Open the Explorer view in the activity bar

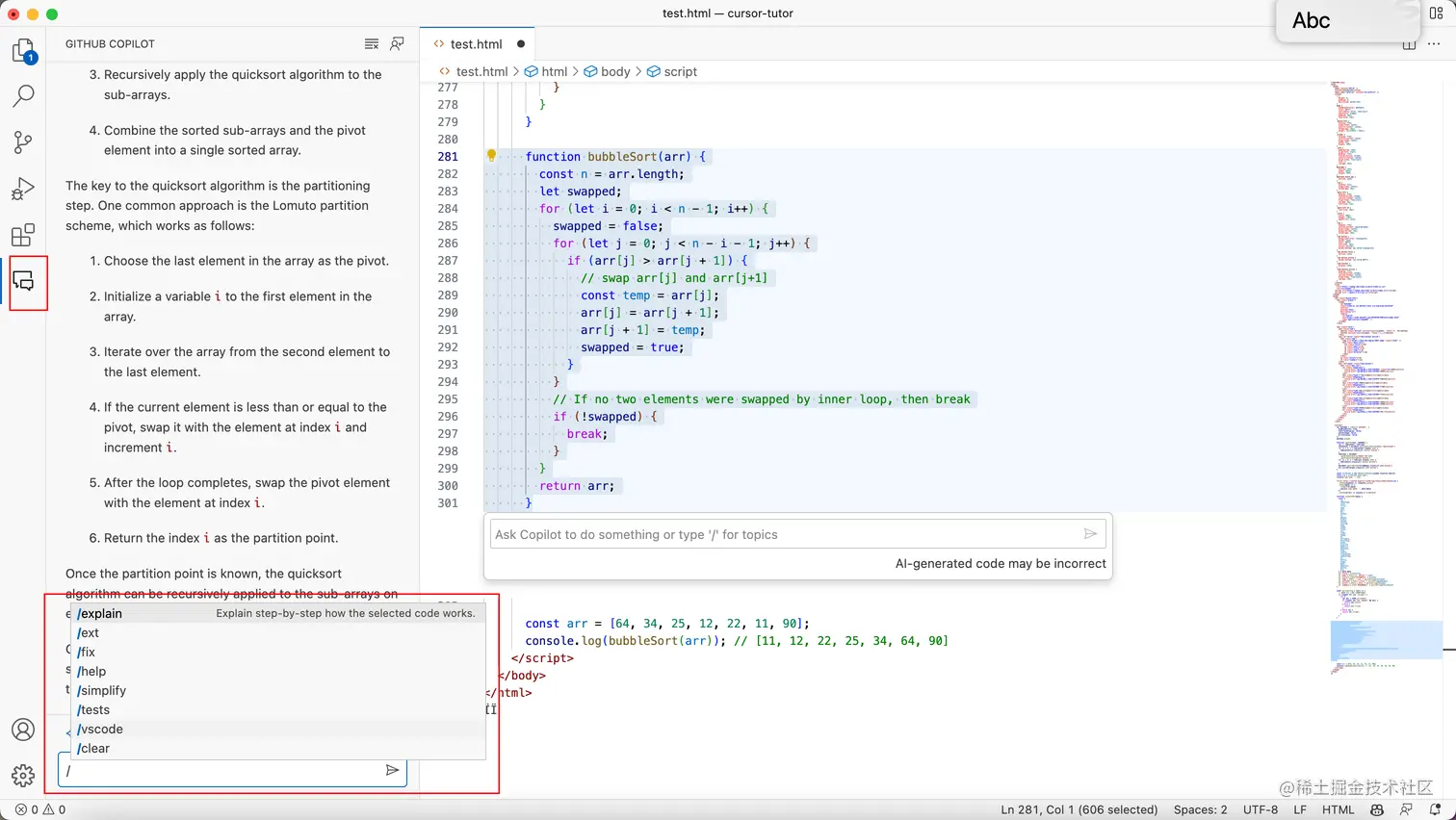(x=23, y=50)
